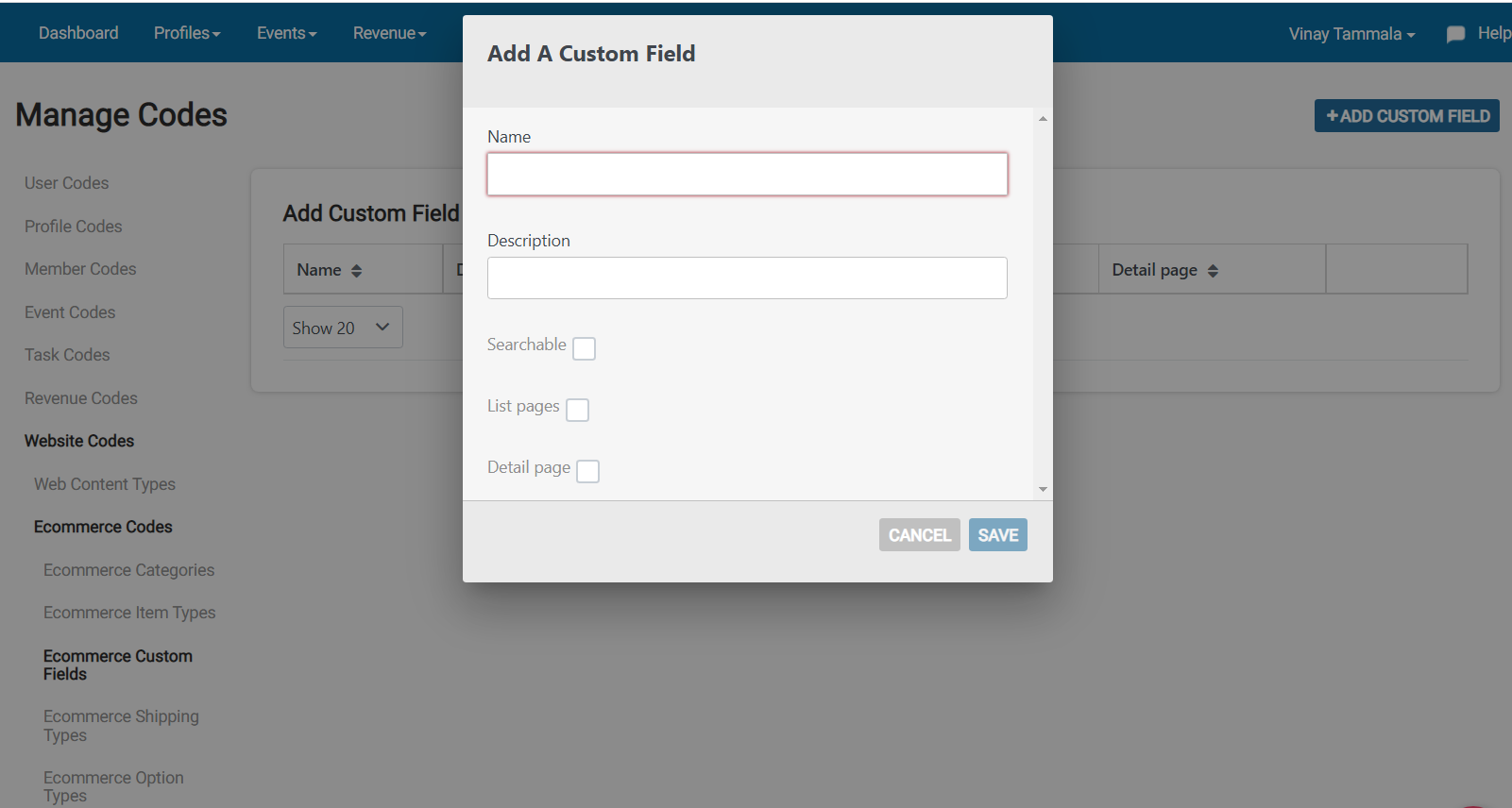The width and height of the screenshot is (1512, 808).
Task: Click the Help chat bubble icon
Action: (x=1455, y=34)
